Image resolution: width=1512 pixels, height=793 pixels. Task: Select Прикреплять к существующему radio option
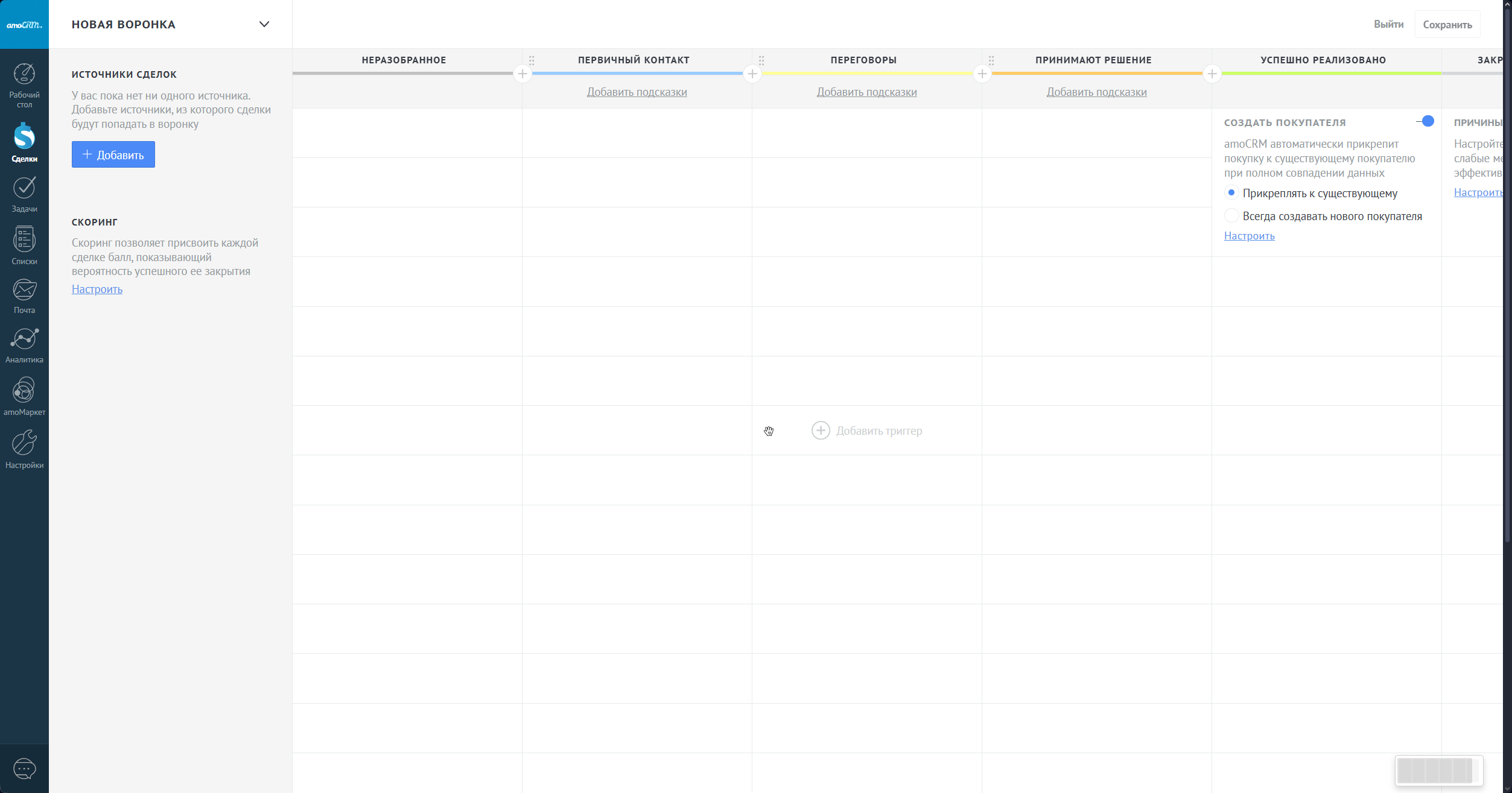tap(1231, 193)
